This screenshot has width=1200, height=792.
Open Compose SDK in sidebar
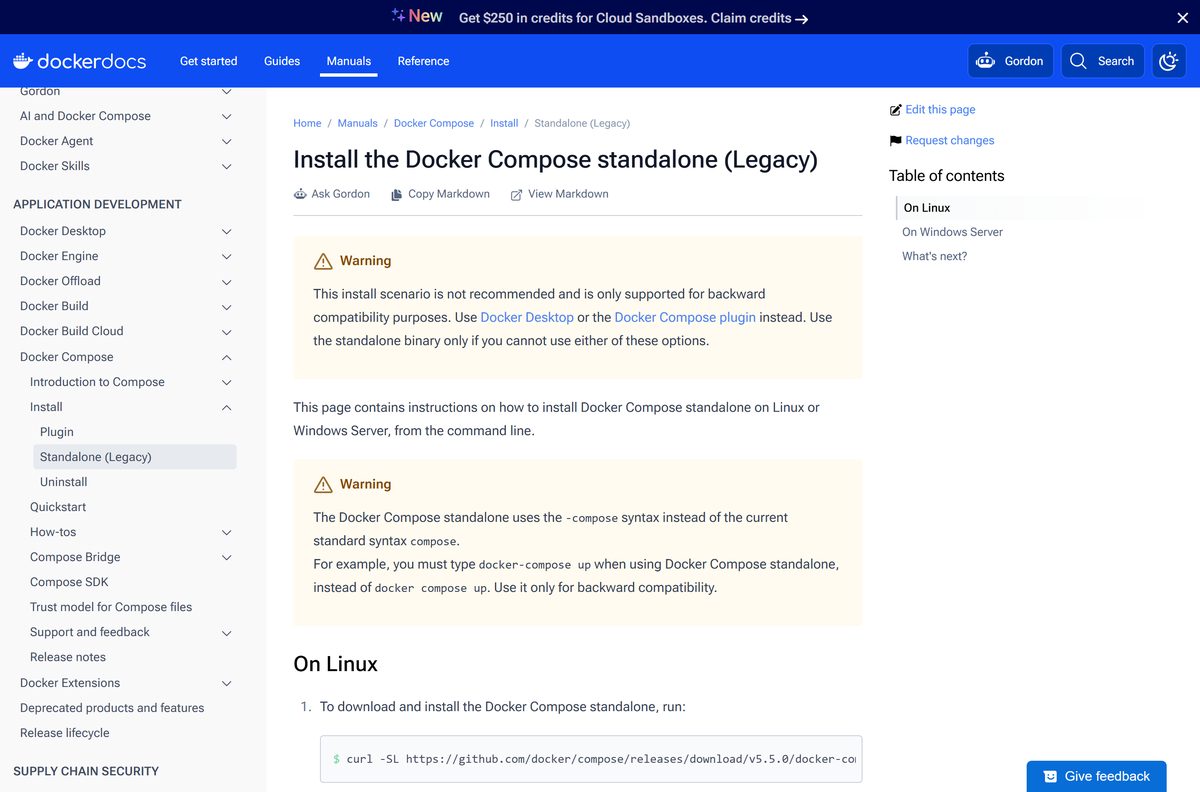69,582
